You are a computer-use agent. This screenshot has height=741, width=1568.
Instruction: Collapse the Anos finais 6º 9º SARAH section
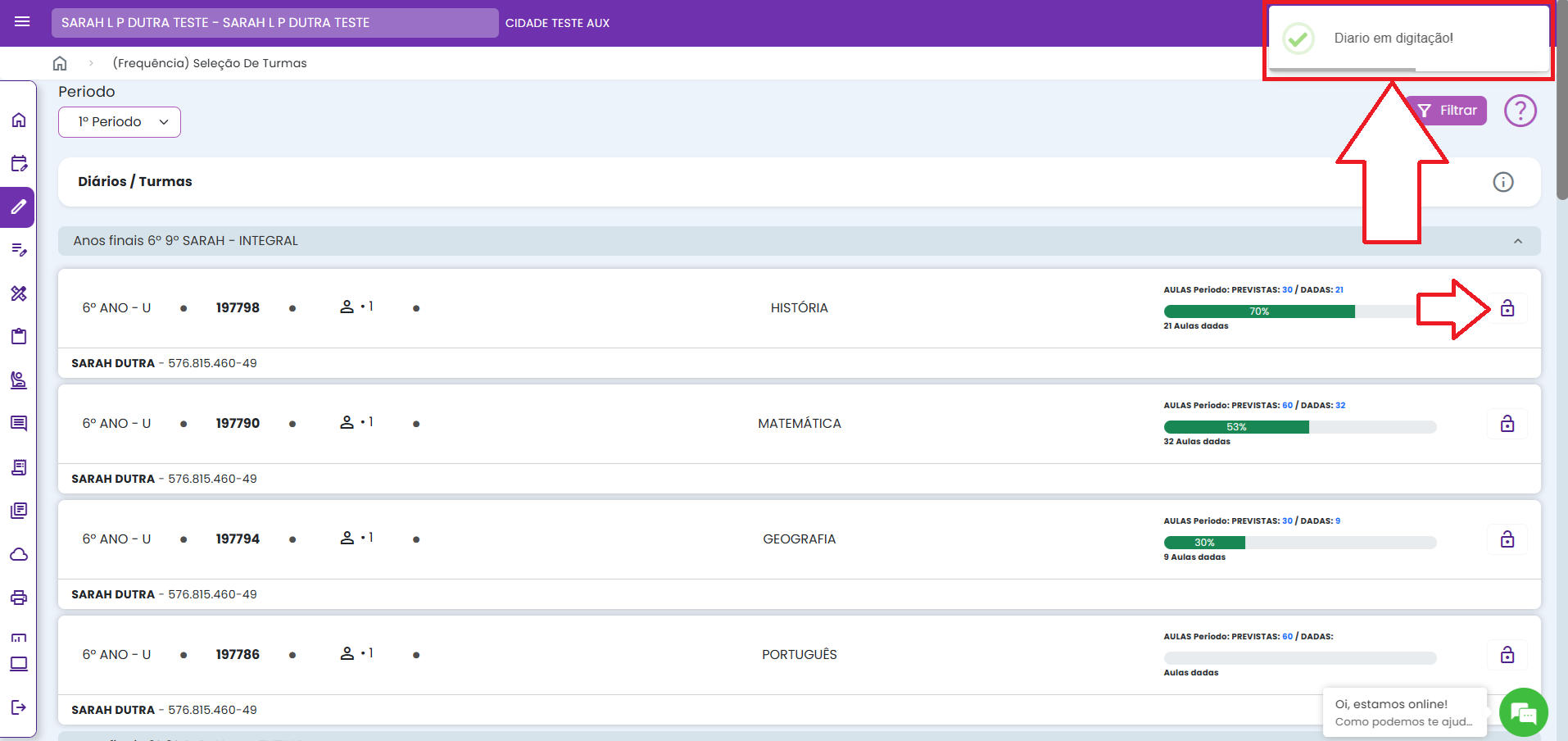(x=1517, y=241)
